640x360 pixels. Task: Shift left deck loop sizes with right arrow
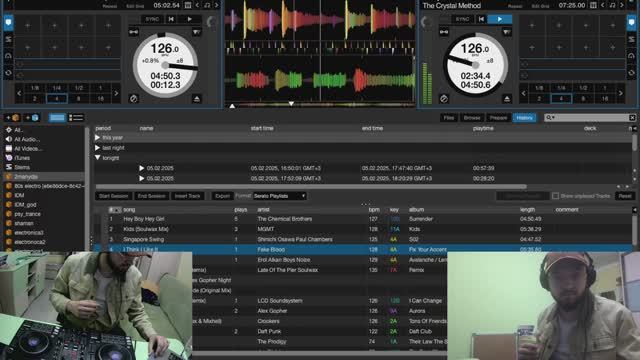coord(116,93)
